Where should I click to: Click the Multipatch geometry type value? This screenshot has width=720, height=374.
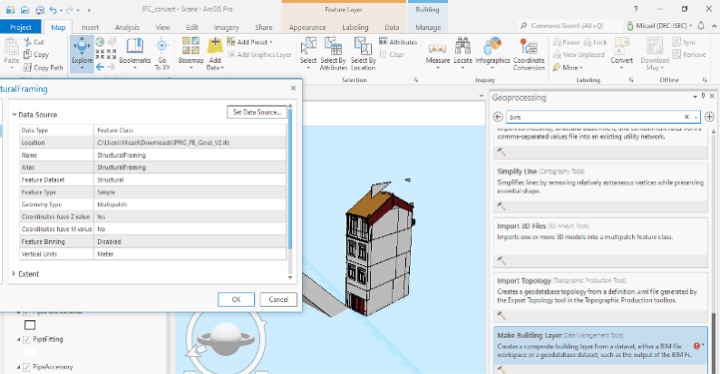pos(189,204)
